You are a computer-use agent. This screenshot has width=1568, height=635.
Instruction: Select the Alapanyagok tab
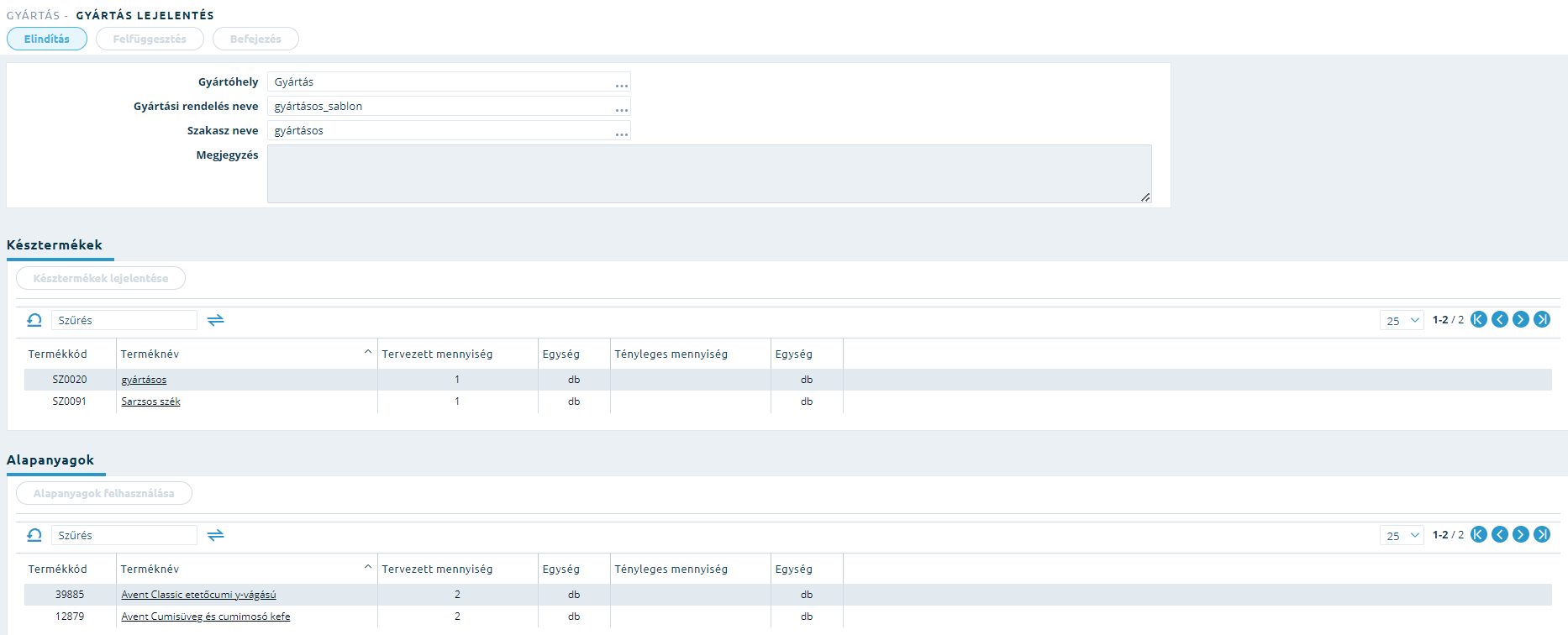point(50,460)
